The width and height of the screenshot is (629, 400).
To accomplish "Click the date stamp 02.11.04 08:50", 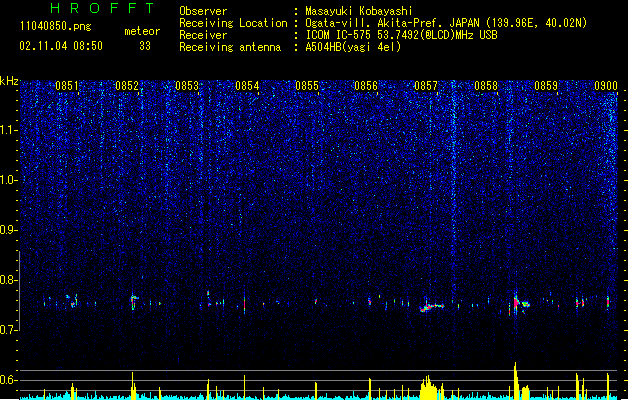I will click(61, 46).
